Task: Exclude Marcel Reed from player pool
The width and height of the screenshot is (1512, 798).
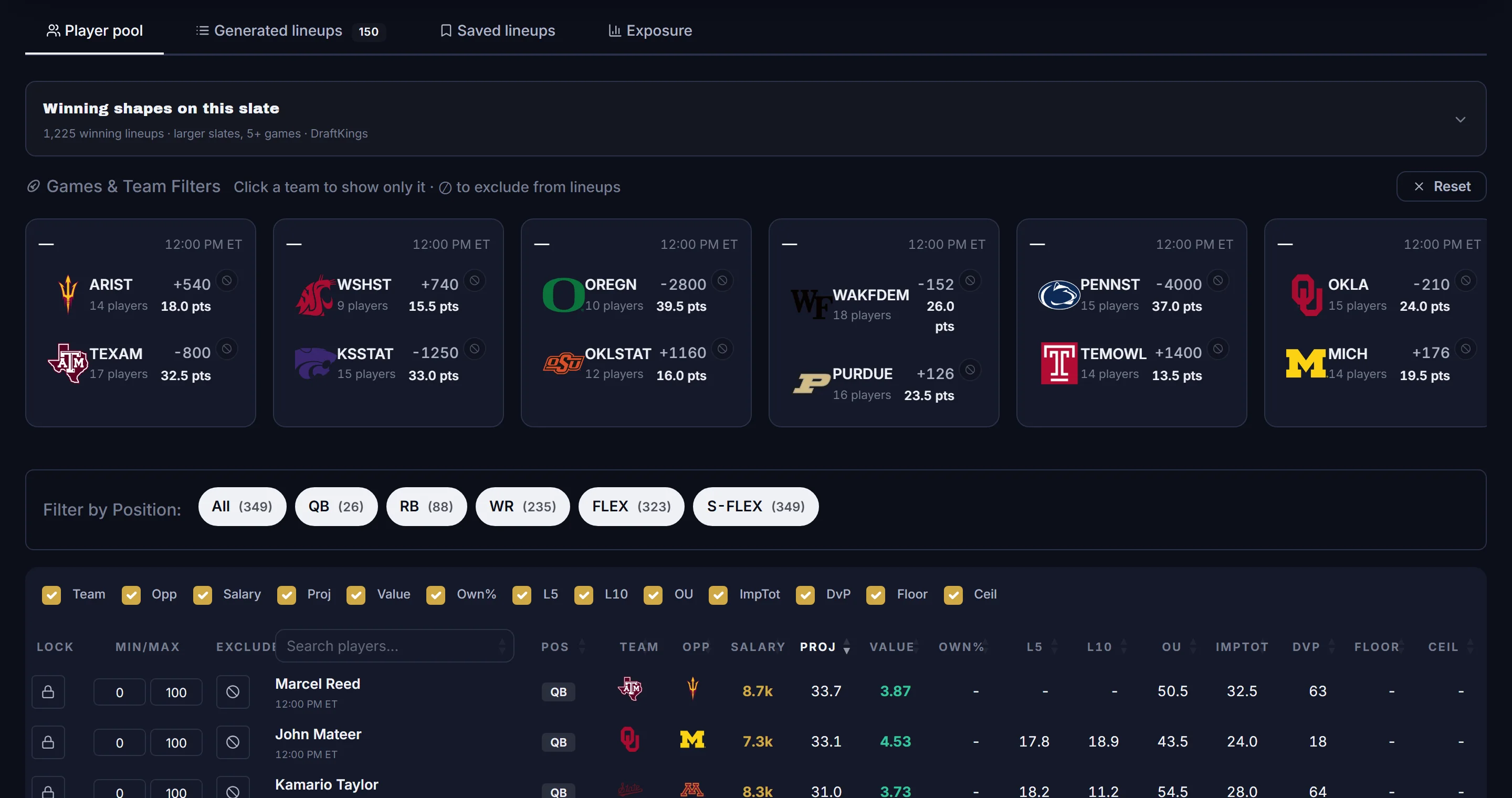Action: tap(233, 692)
